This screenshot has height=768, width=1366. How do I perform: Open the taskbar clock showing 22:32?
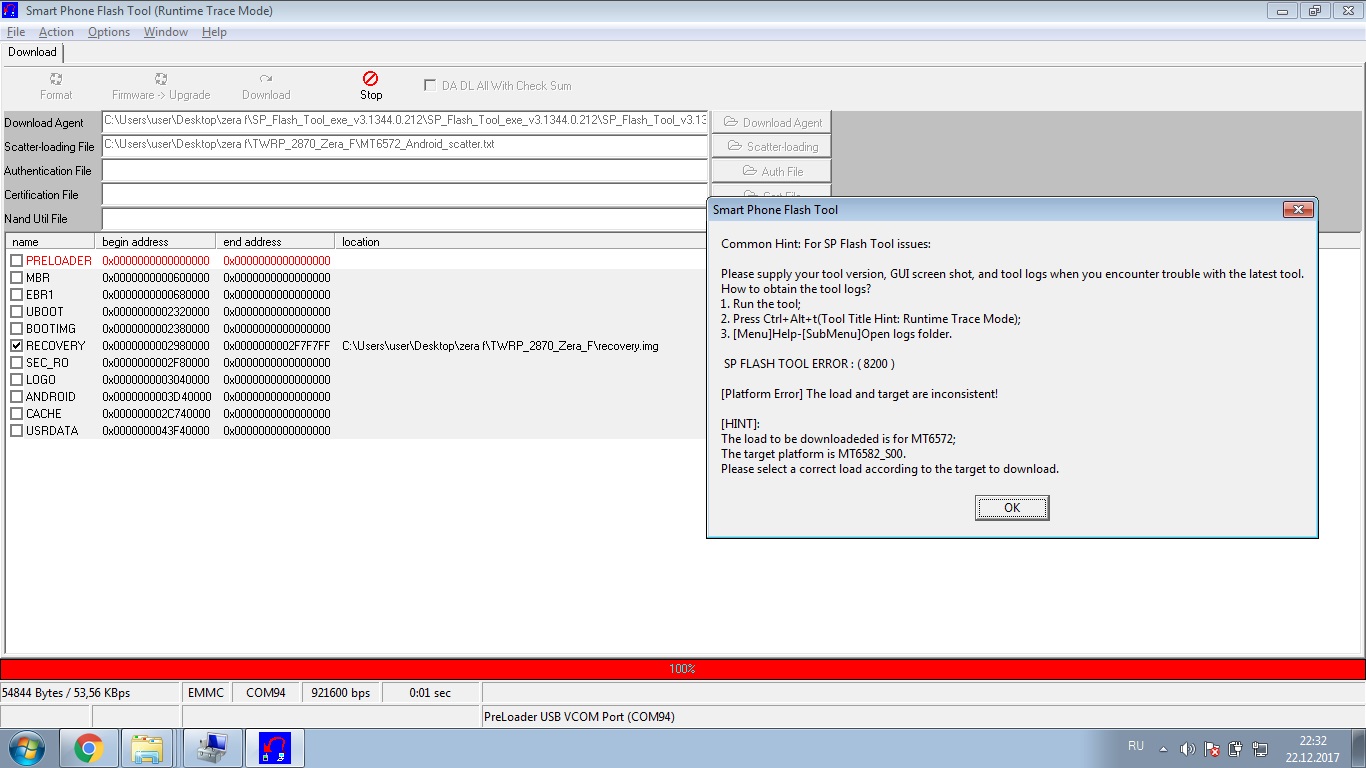tap(1313, 749)
